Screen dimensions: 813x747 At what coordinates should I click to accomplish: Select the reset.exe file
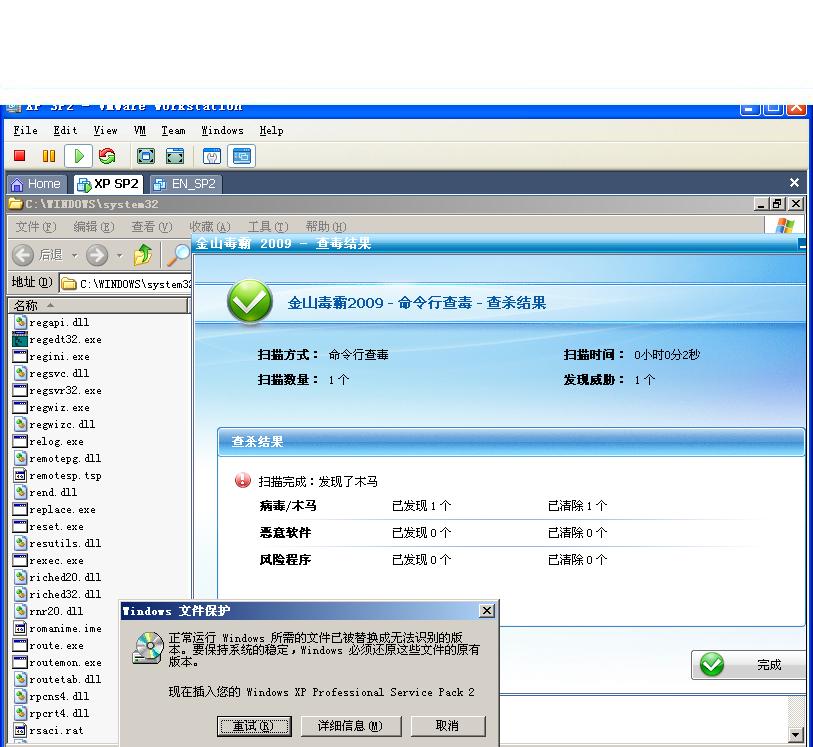[x=48, y=527]
